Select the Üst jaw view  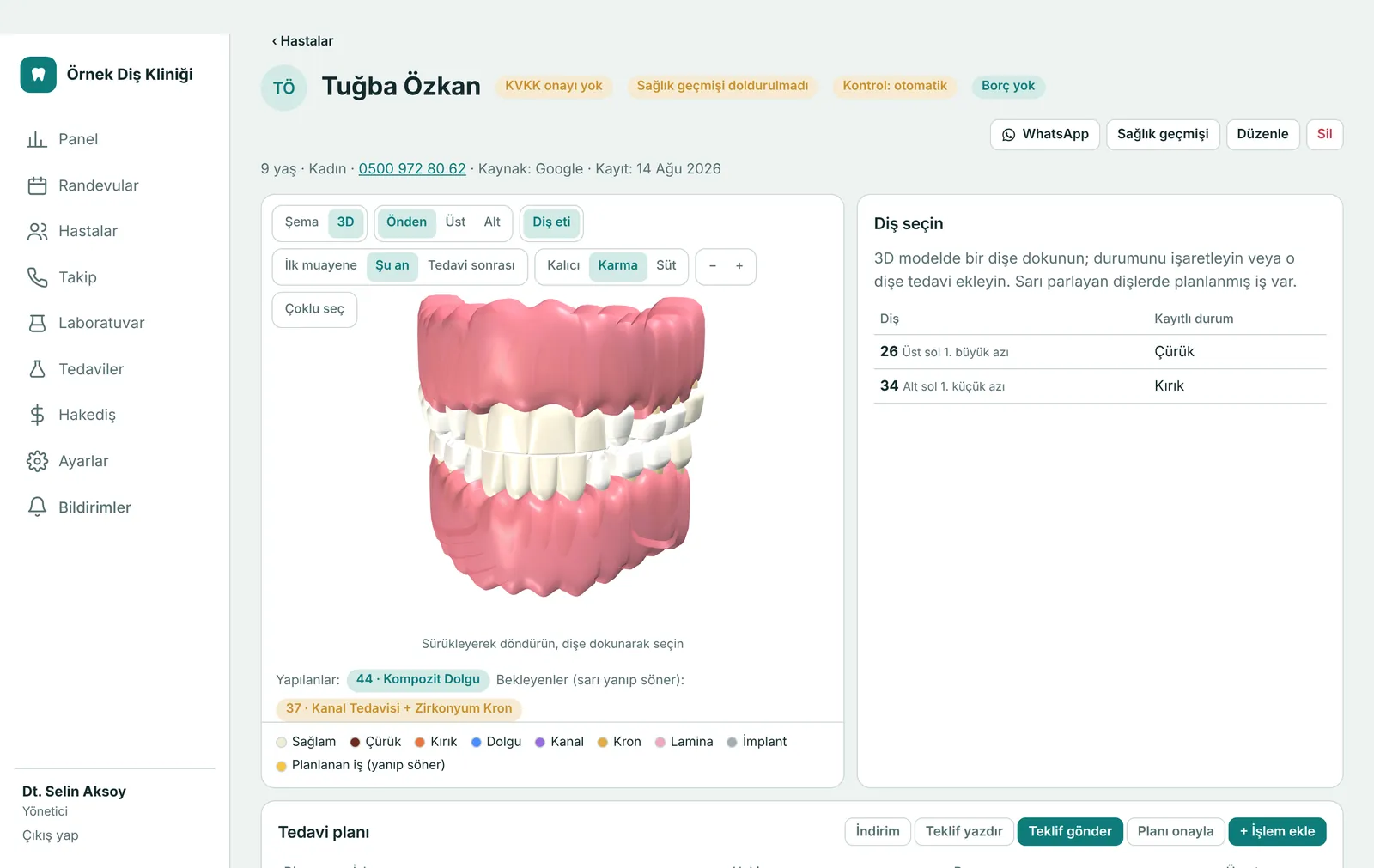coord(455,222)
